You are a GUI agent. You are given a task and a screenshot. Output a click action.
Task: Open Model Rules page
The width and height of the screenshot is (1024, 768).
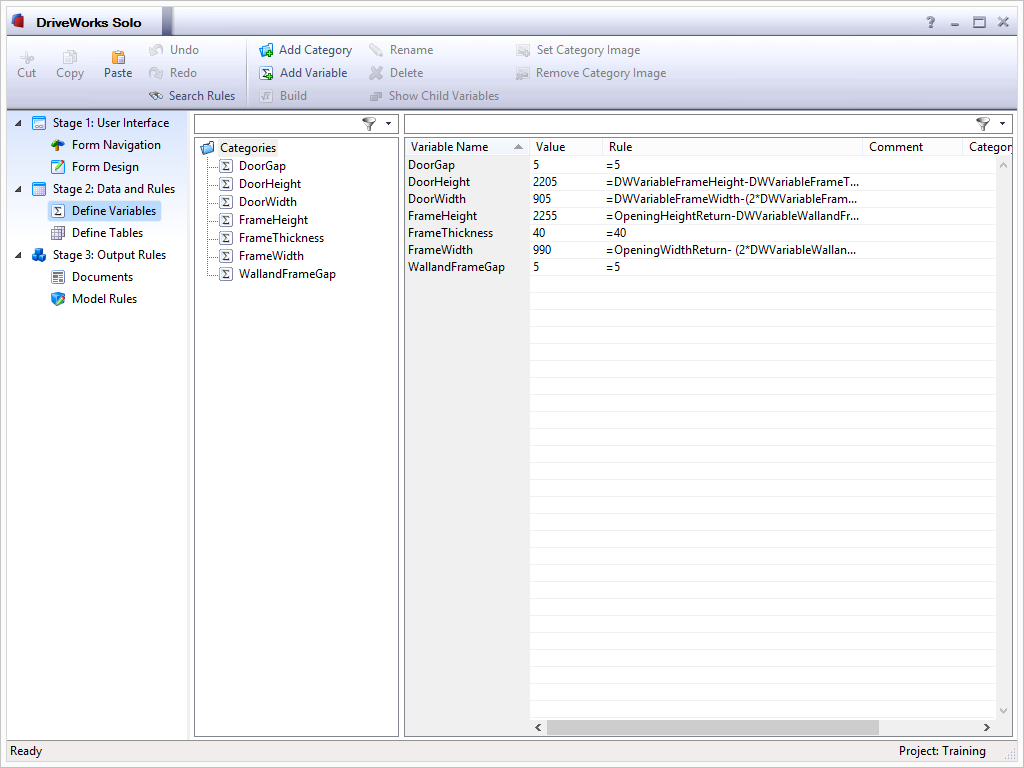(104, 299)
